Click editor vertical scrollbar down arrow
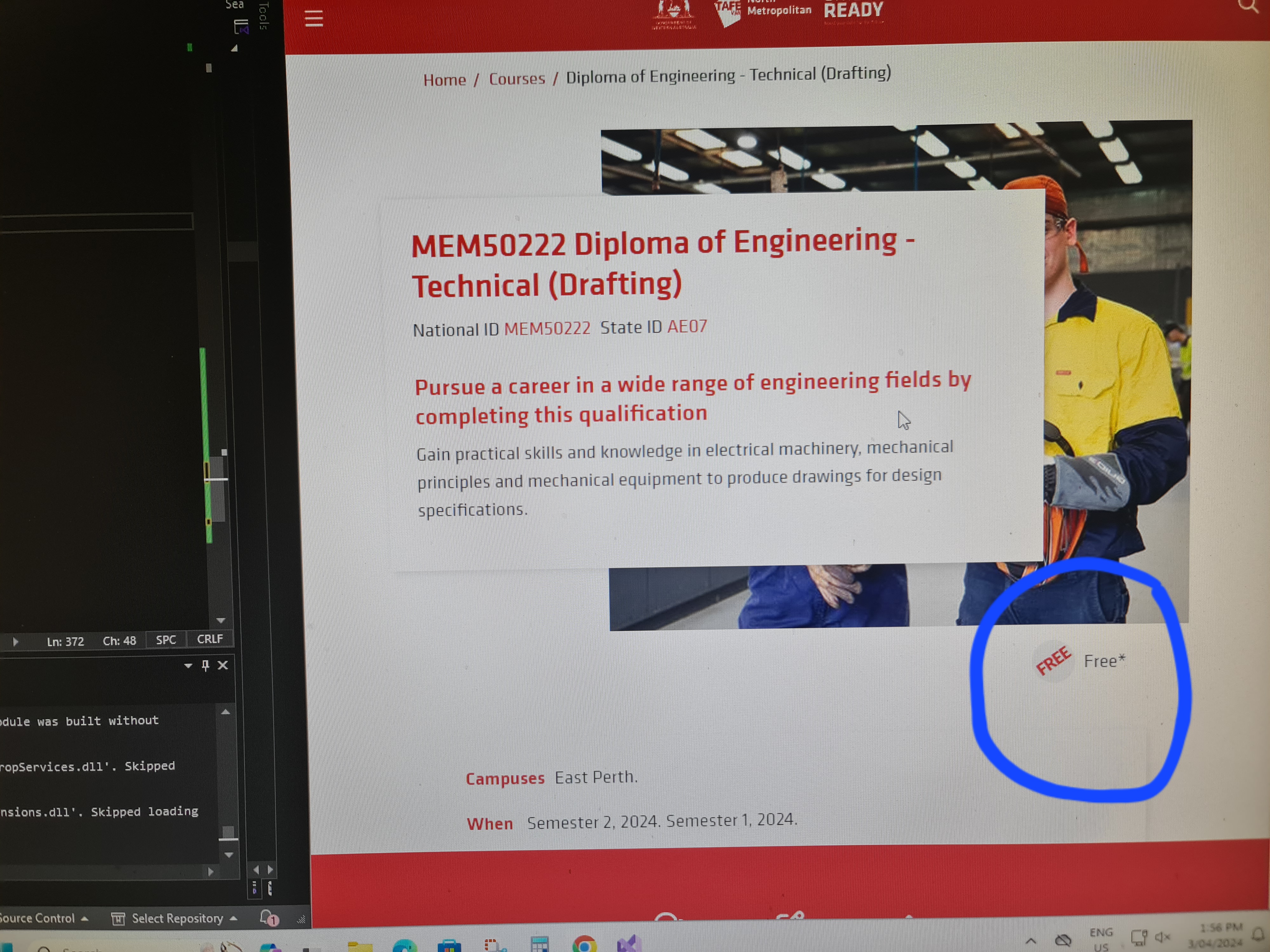Viewport: 1270px width, 952px height. click(221, 620)
